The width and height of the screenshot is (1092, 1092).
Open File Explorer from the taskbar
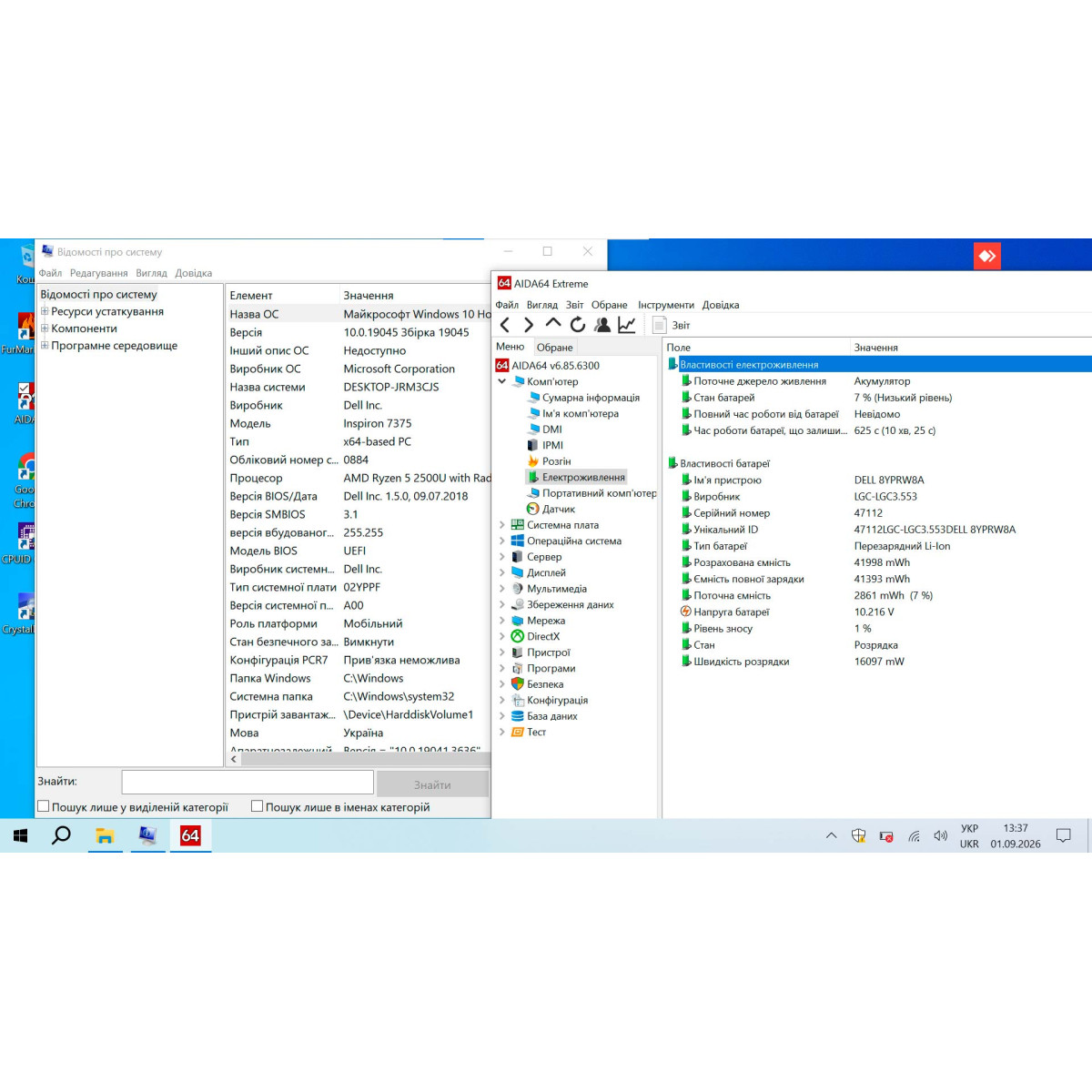click(105, 835)
